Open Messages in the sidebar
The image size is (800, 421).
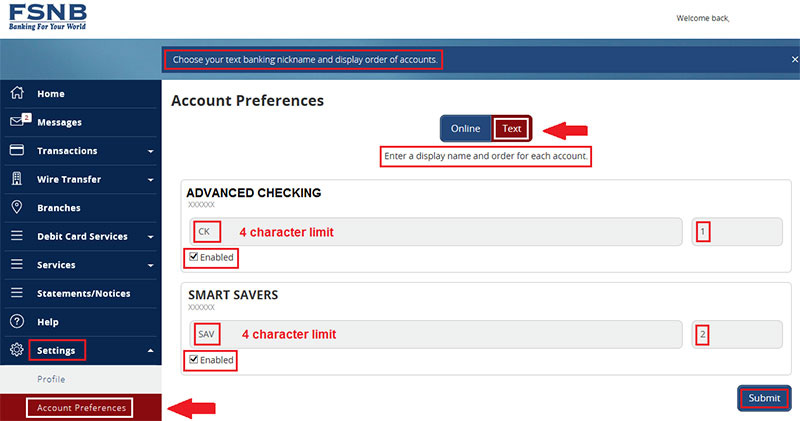(59, 122)
